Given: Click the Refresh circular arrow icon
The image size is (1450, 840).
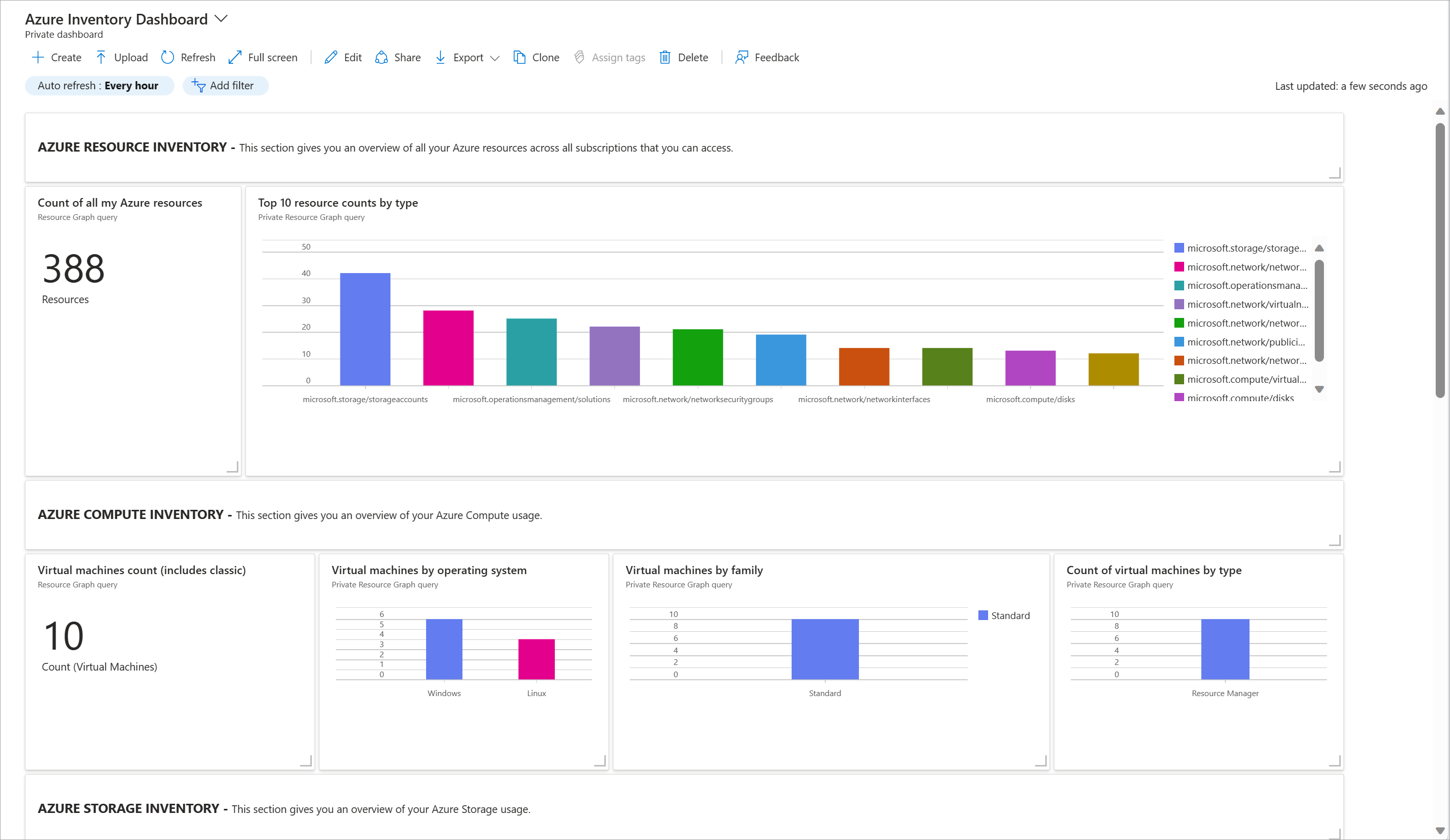Looking at the screenshot, I should point(167,58).
